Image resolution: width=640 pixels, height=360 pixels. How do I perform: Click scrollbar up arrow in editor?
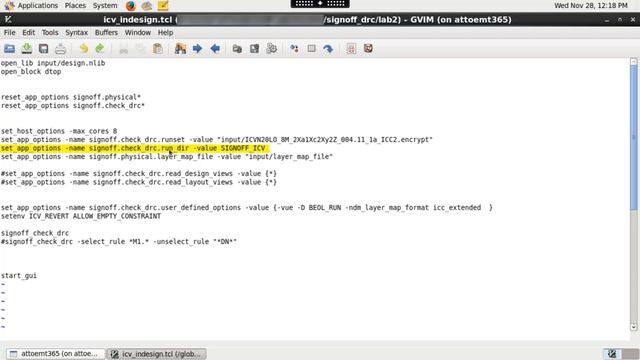click(x=633, y=62)
